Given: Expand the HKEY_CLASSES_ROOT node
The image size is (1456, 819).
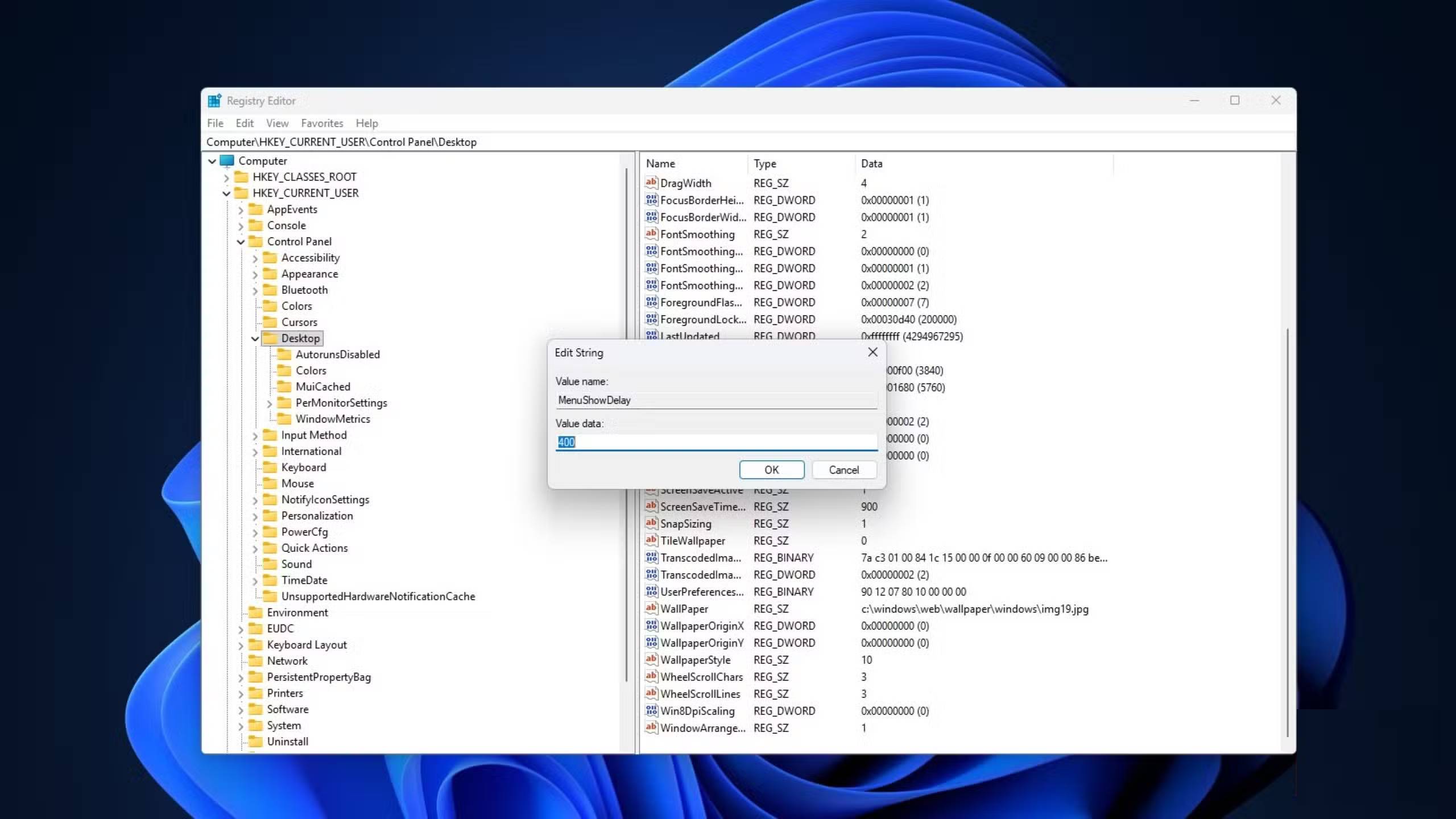Looking at the screenshot, I should [x=226, y=177].
